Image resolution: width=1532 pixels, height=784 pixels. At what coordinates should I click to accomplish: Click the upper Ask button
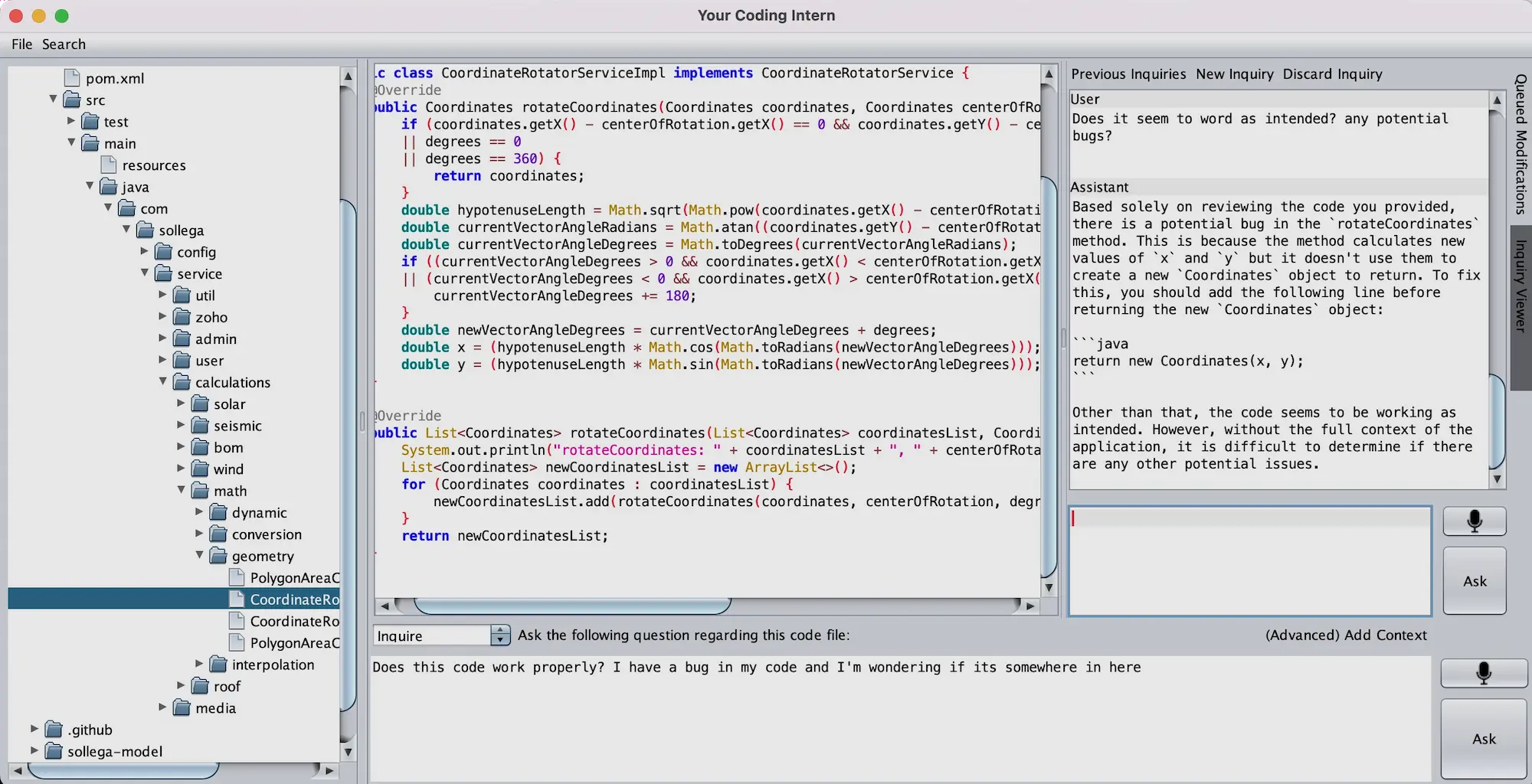[x=1474, y=580]
